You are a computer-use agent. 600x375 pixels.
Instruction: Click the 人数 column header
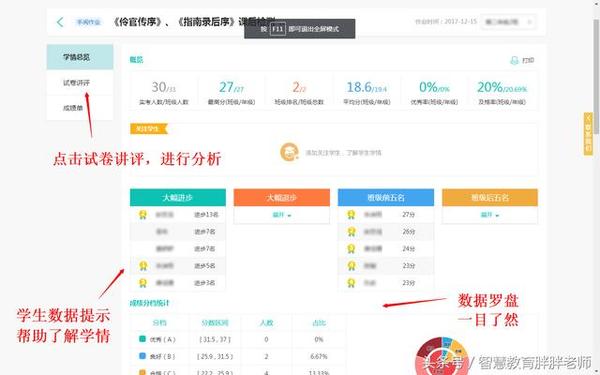tap(266, 323)
